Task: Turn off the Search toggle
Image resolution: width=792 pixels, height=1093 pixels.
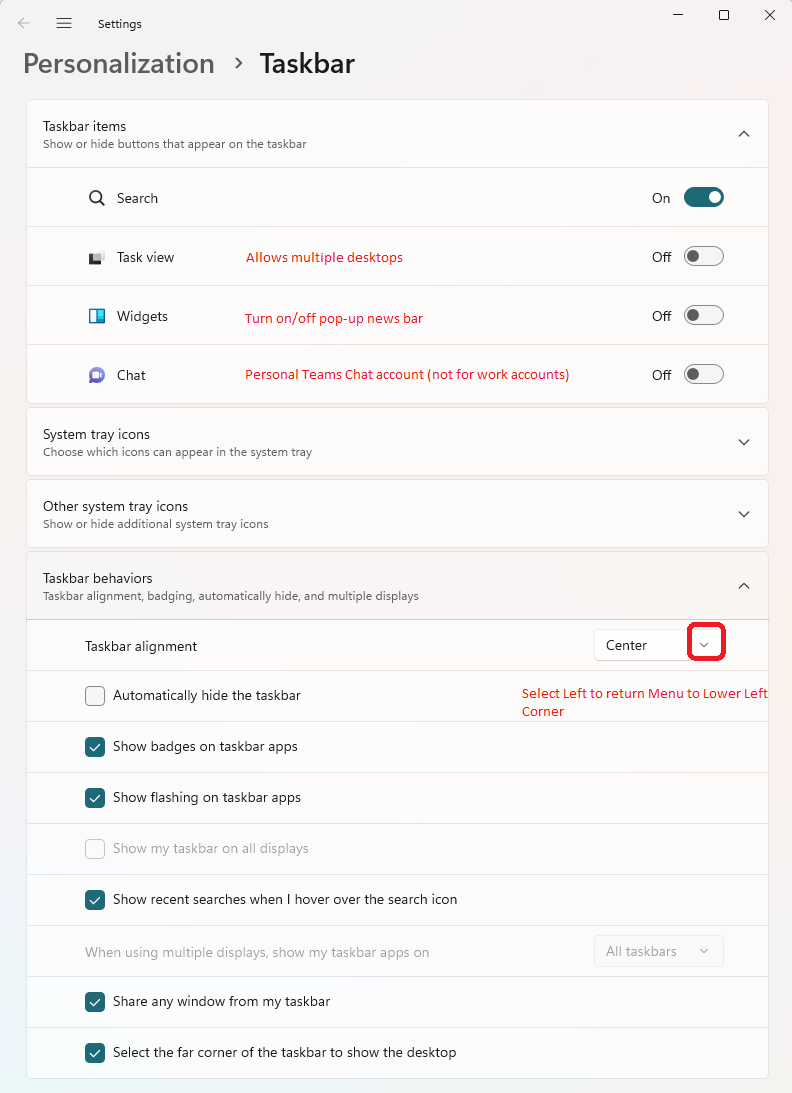Action: pos(703,197)
